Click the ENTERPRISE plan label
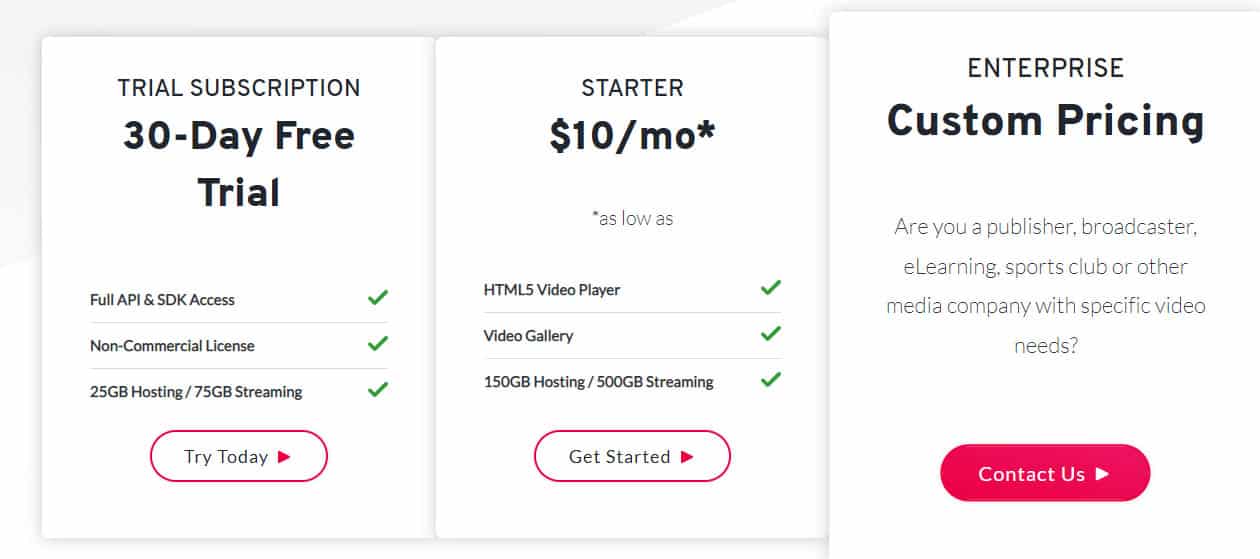This screenshot has width=1260, height=559. coord(1045,68)
